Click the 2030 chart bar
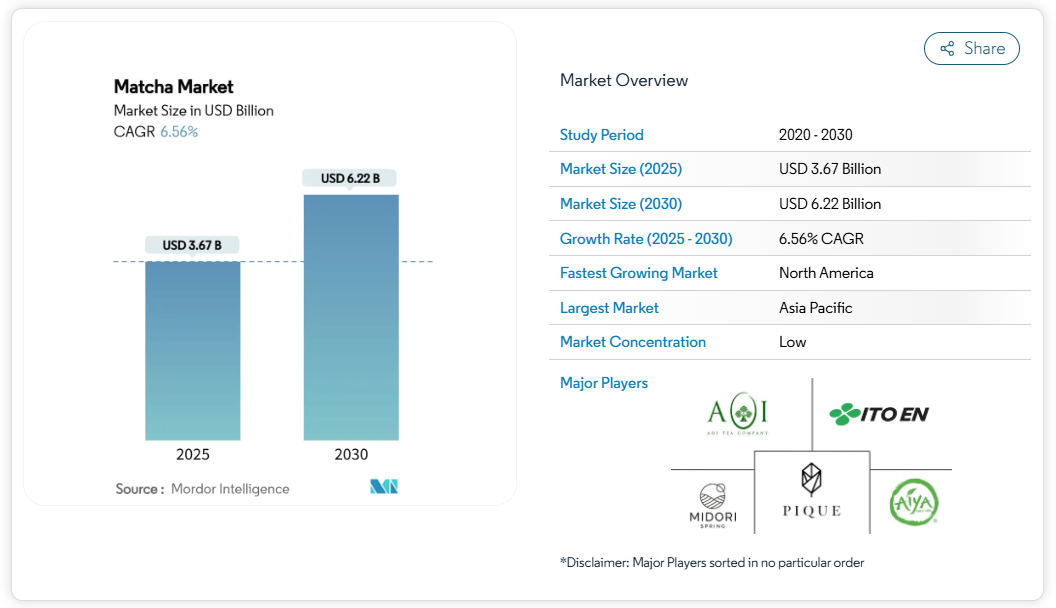 pyautogui.click(x=351, y=317)
